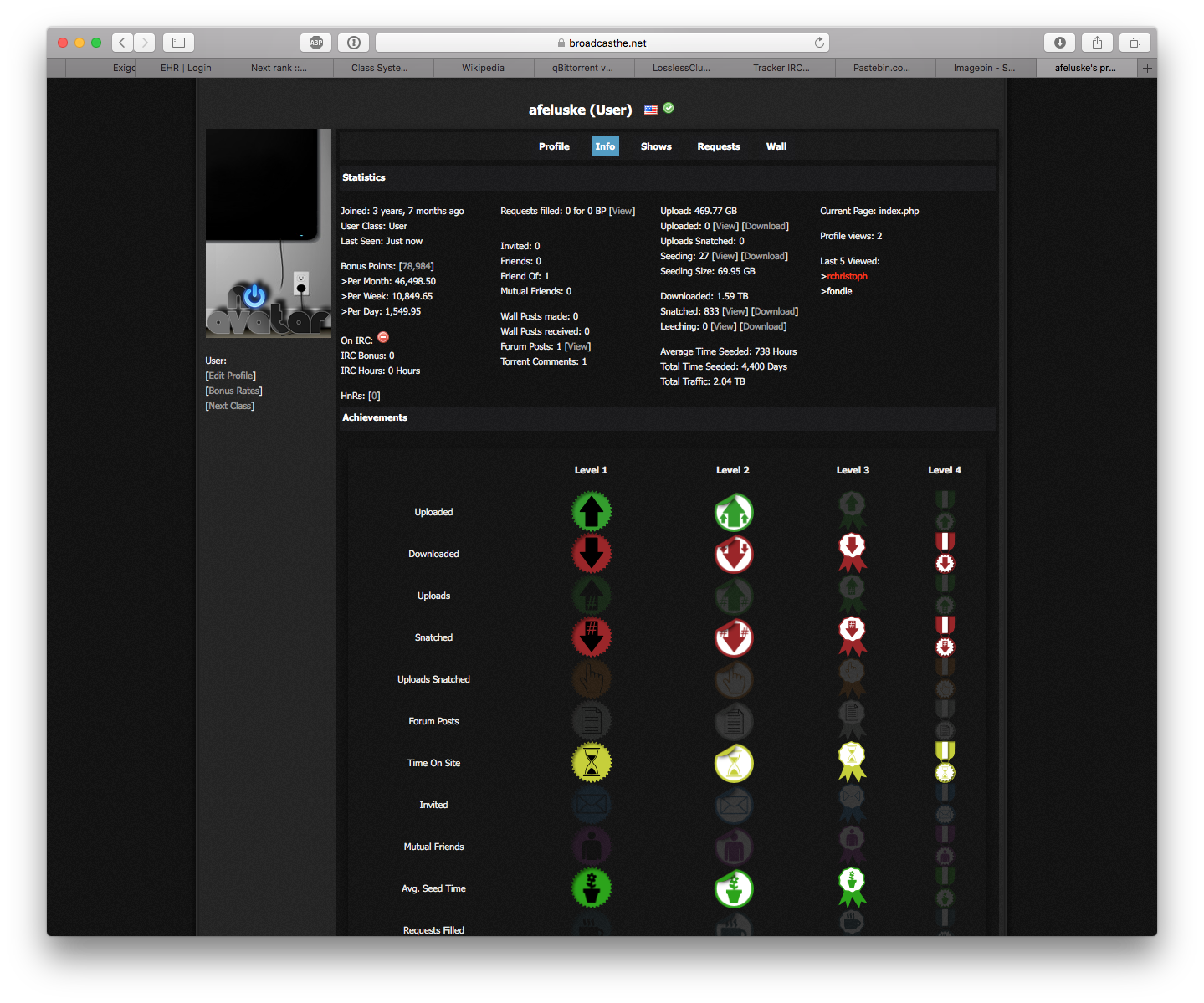Image resolution: width=1204 pixels, height=1003 pixels.
Task: Click the US flag icon beside username
Action: (x=651, y=110)
